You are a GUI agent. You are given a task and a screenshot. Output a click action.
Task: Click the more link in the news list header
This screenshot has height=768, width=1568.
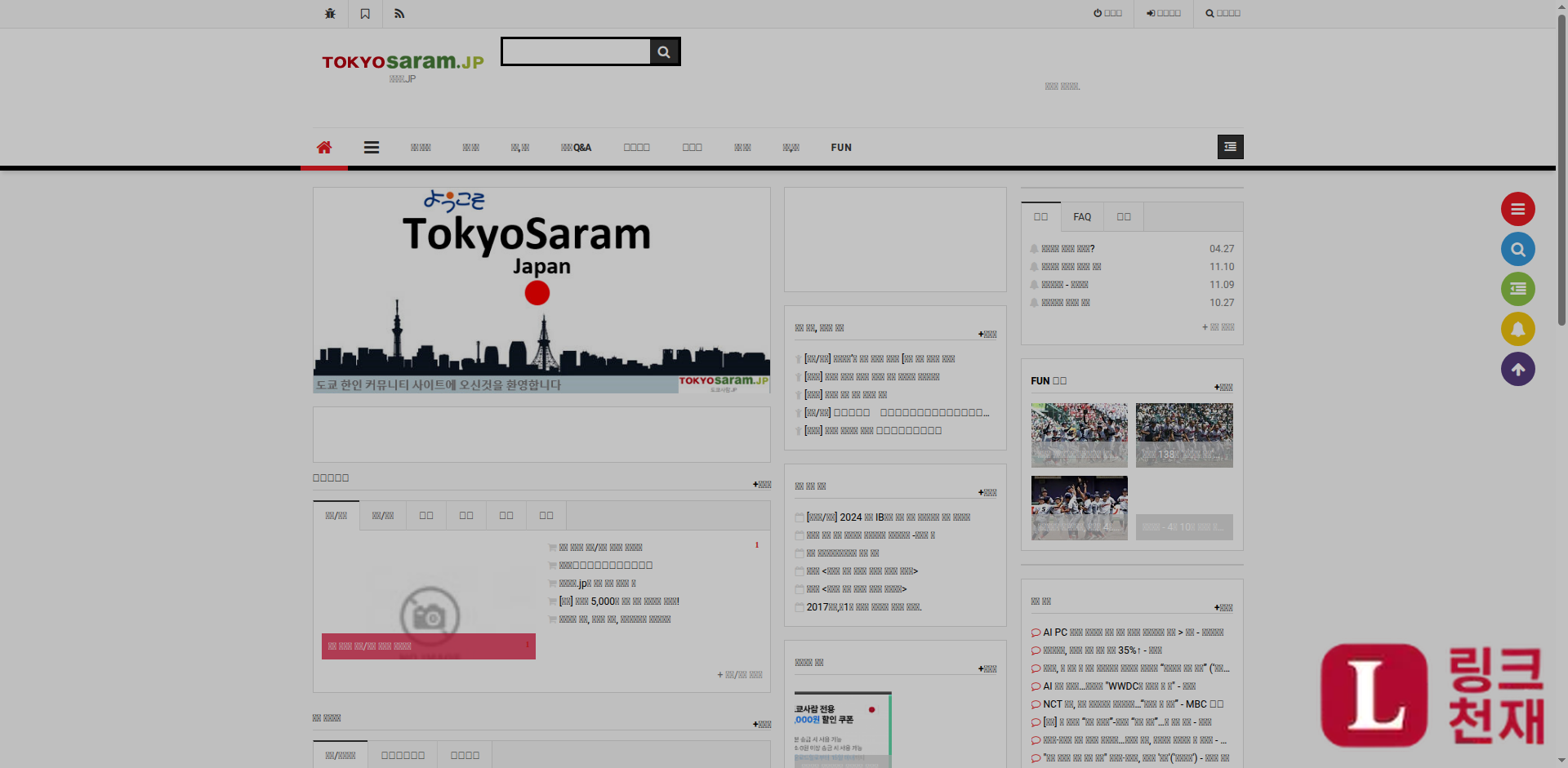1223,608
